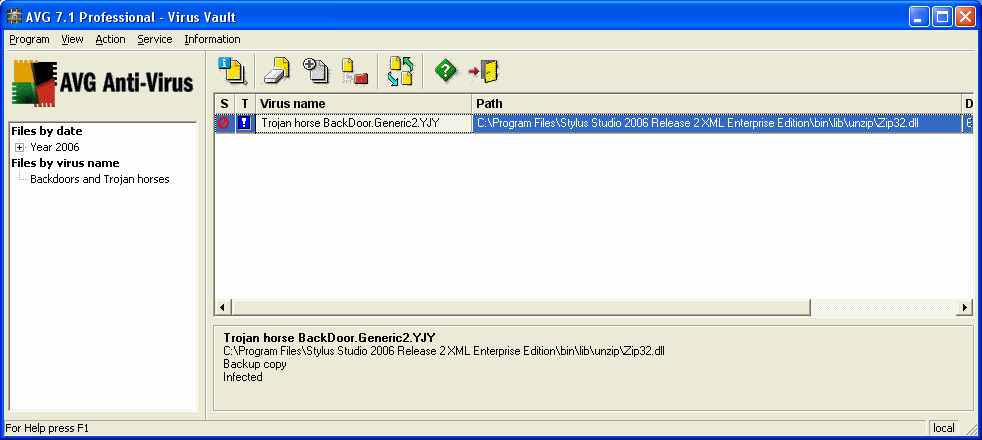The width and height of the screenshot is (982, 440).
Task: Sort by the Virus name column header
Action: point(363,104)
